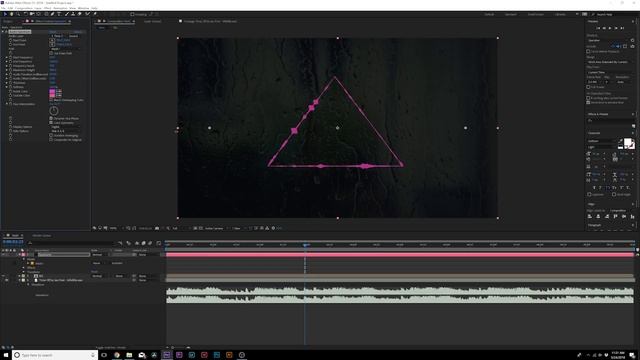
Task: Open Chrome from the Windows taskbar
Action: click(x=116, y=355)
